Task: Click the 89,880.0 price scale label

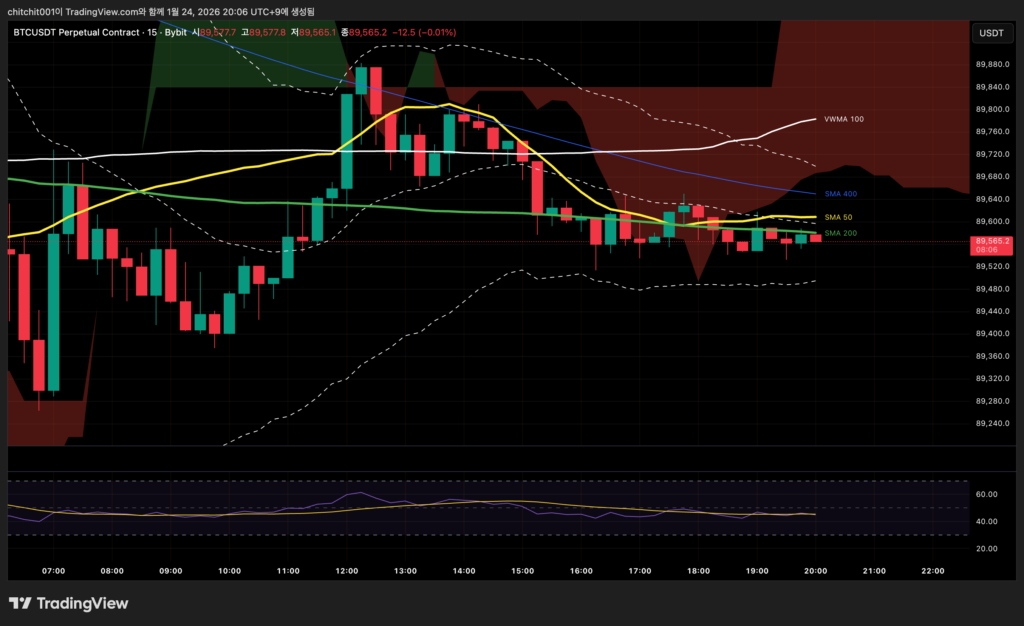Action: pyautogui.click(x=991, y=65)
